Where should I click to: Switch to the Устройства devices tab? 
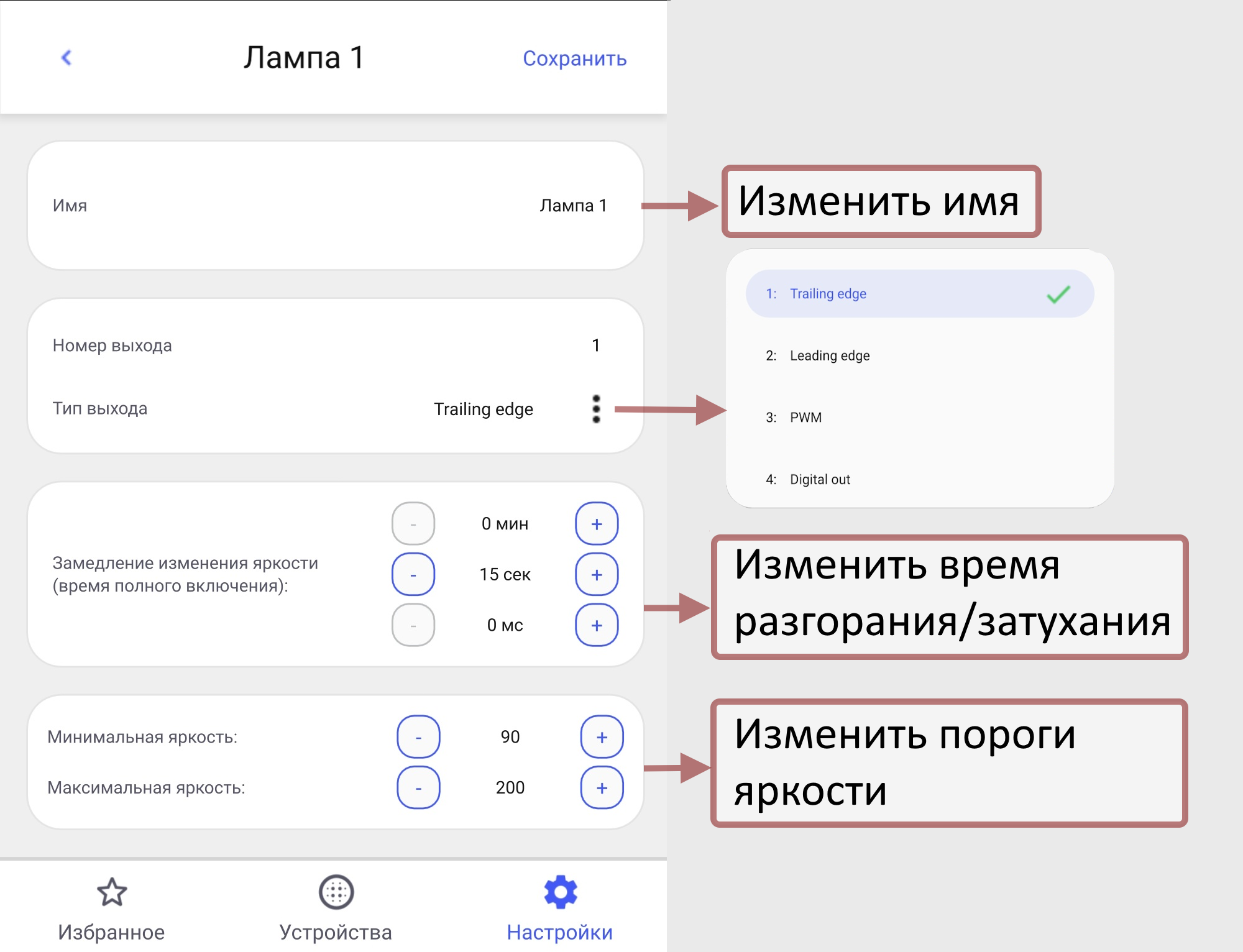coord(336,907)
